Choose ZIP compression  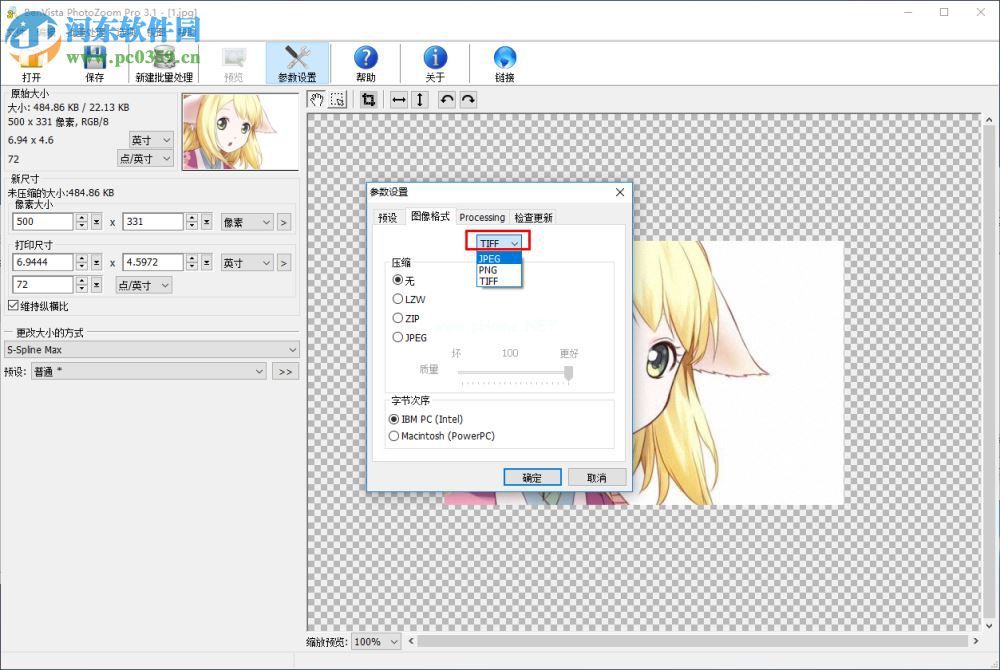[x=398, y=318]
